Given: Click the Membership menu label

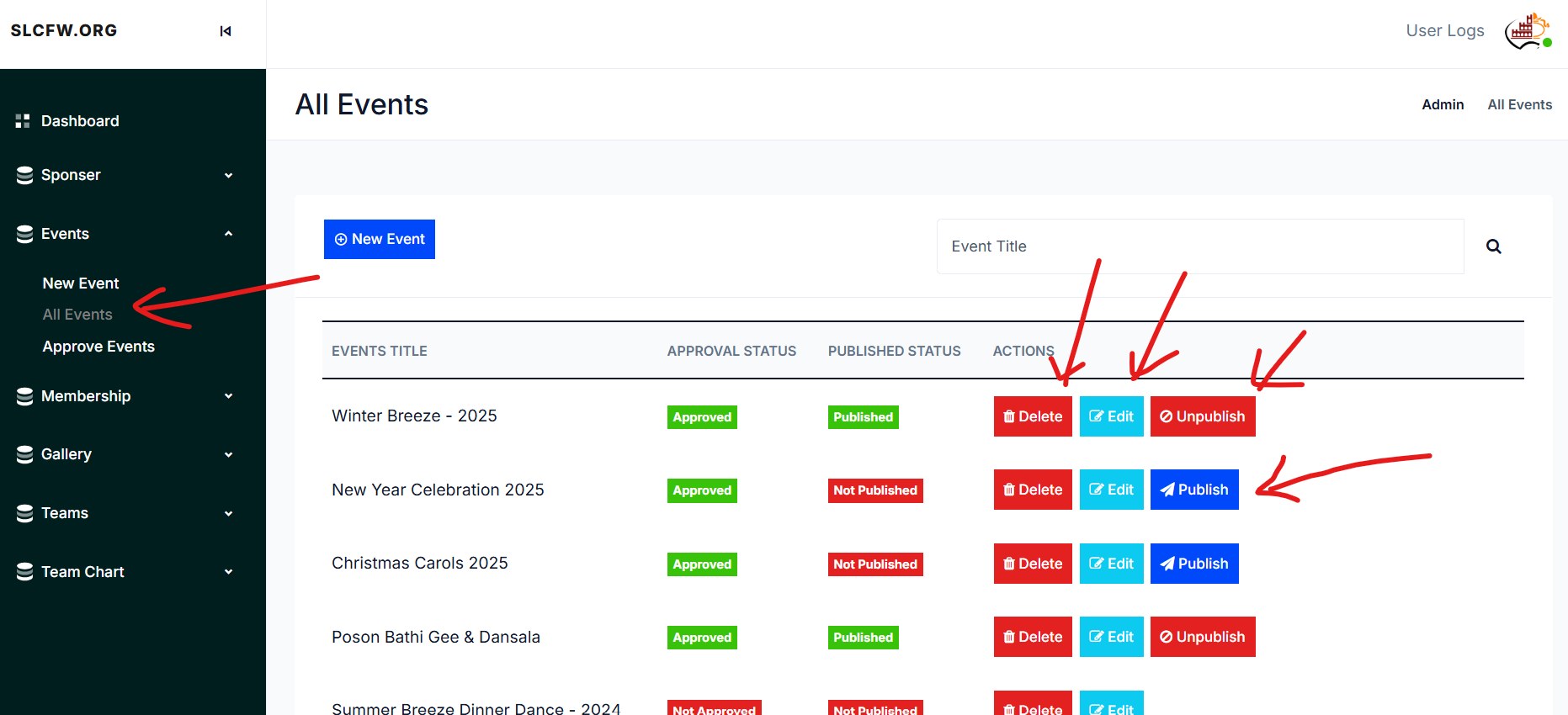Looking at the screenshot, I should (x=86, y=396).
